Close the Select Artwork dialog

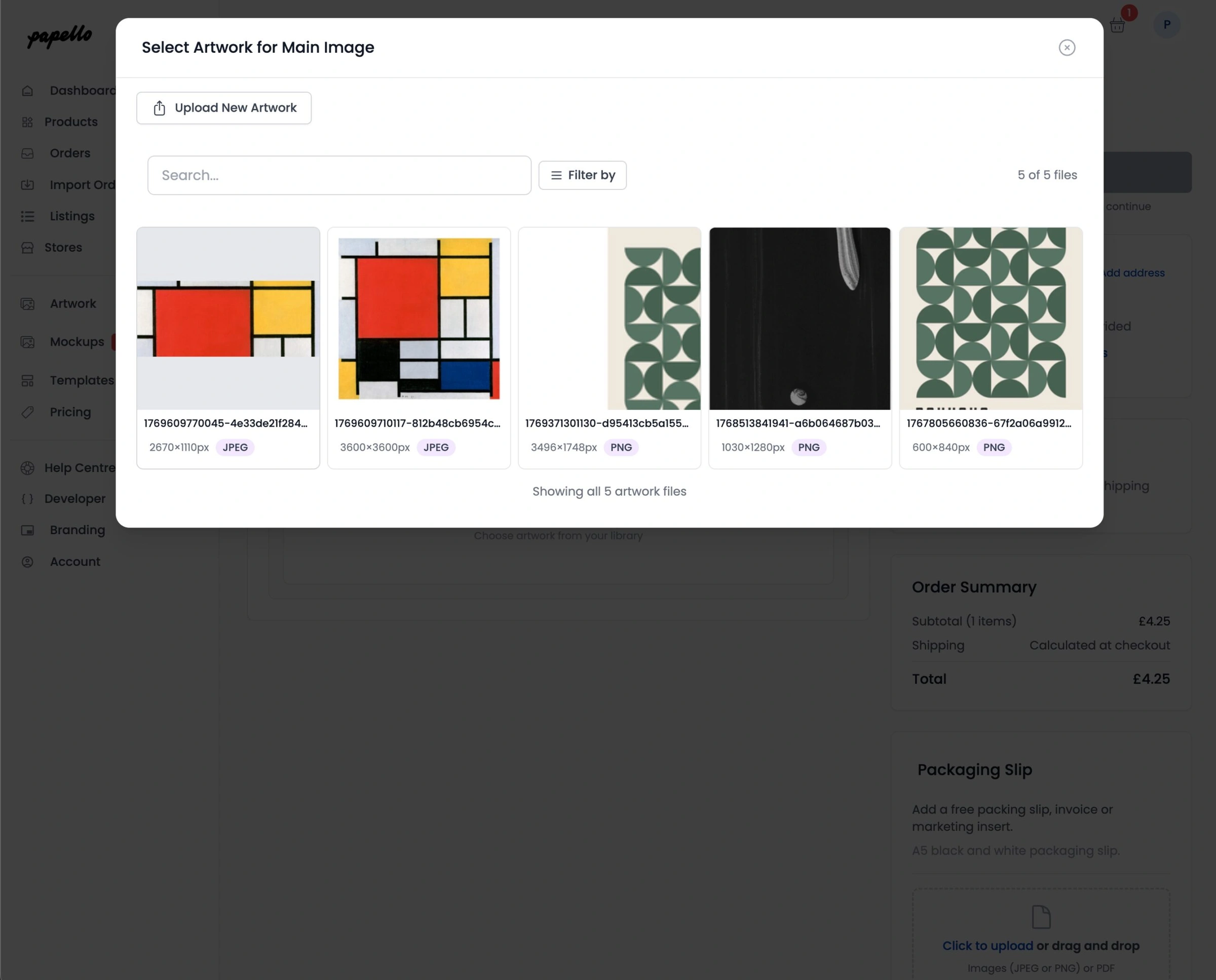click(x=1067, y=48)
